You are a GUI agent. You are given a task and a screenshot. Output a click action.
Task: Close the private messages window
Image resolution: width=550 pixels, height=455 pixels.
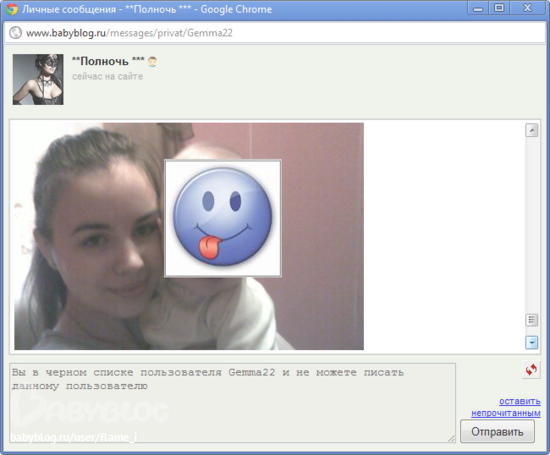tap(527, 8)
